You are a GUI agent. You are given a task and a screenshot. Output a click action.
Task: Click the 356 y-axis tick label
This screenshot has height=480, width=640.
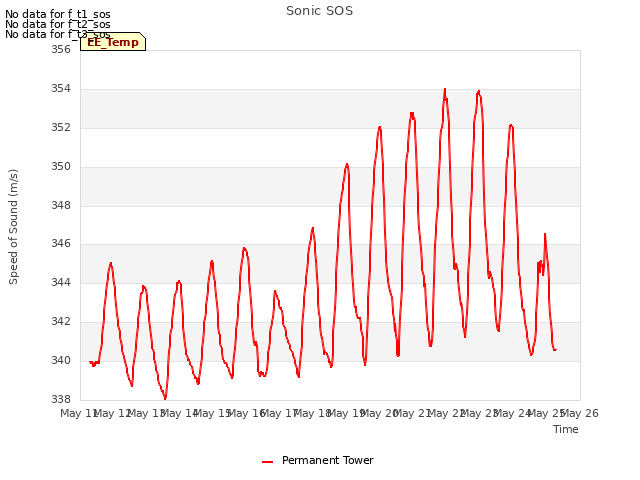[x=61, y=49]
